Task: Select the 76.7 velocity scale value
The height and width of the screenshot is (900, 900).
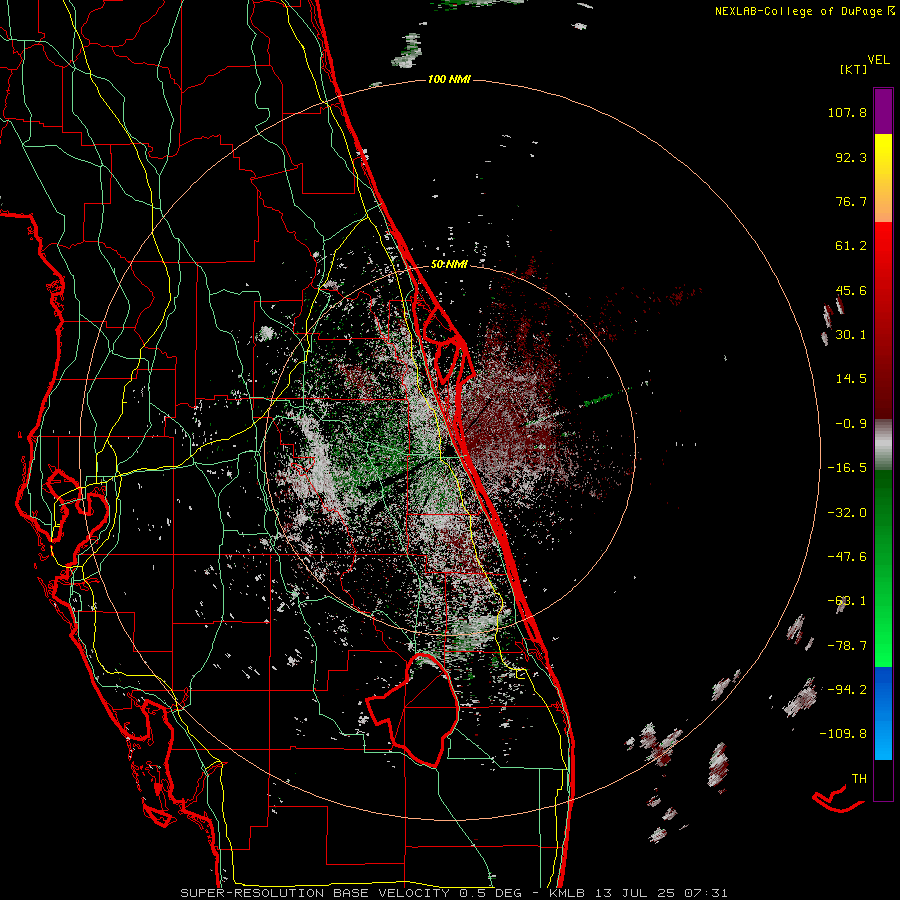Action: (x=851, y=201)
